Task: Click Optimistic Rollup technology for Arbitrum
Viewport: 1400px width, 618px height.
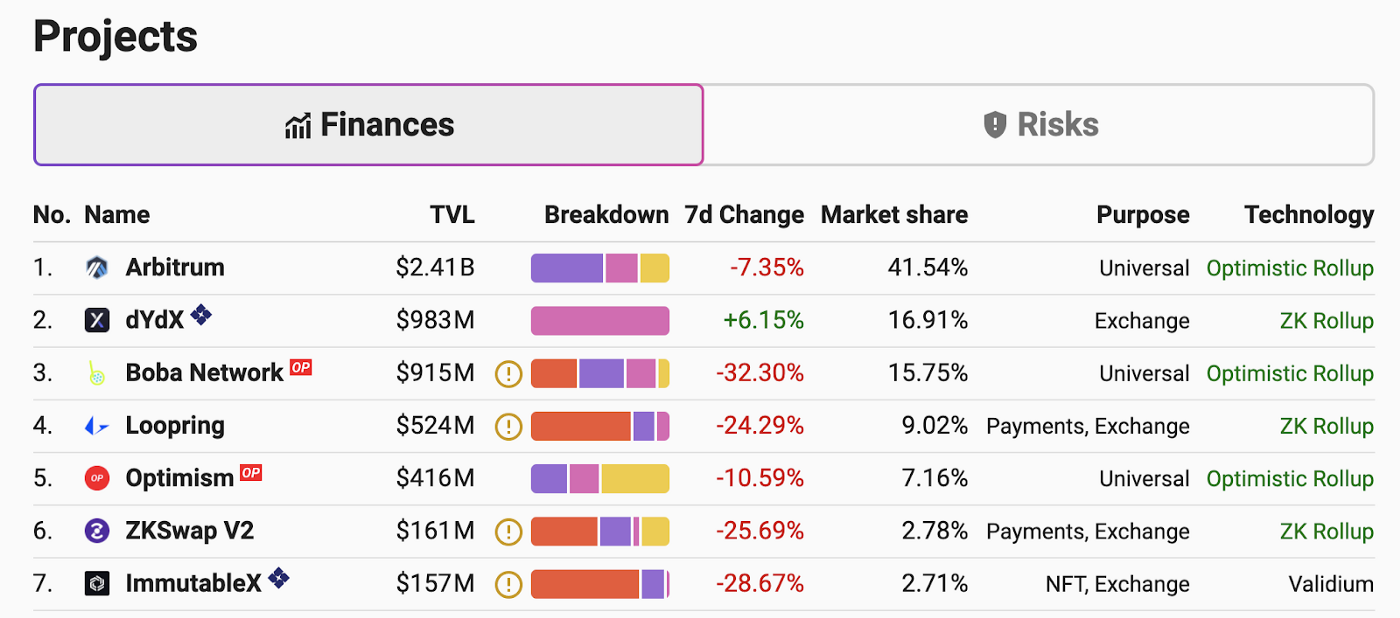Action: [x=1290, y=268]
